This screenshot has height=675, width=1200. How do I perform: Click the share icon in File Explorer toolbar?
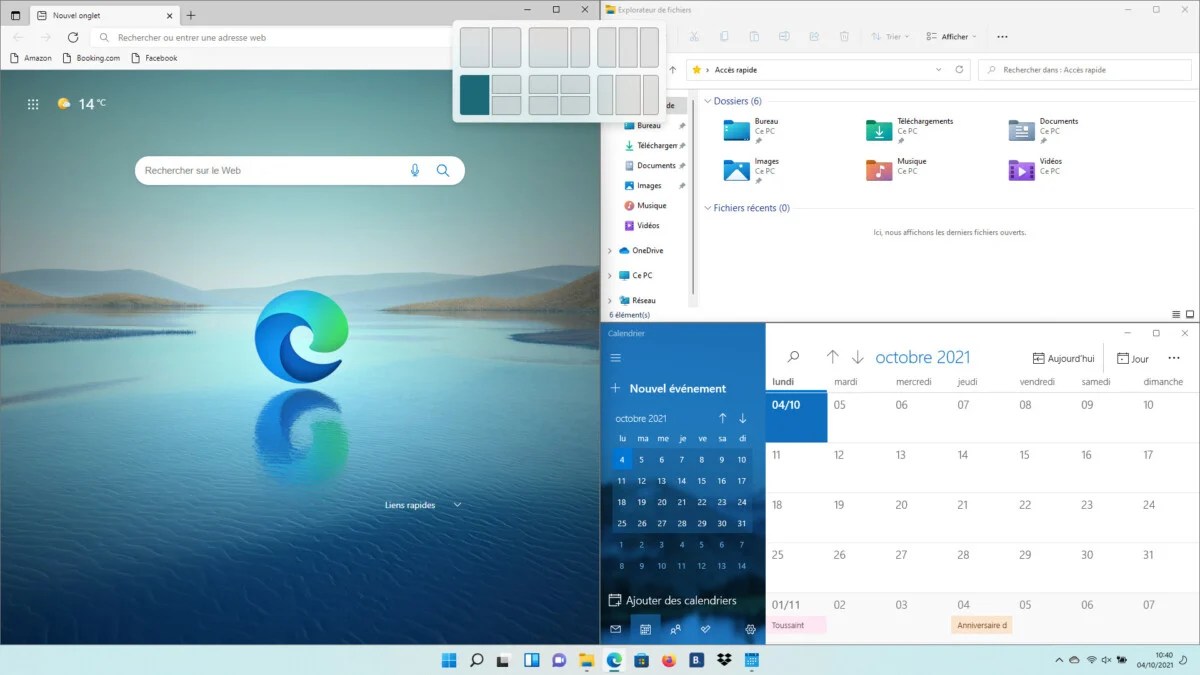814,37
